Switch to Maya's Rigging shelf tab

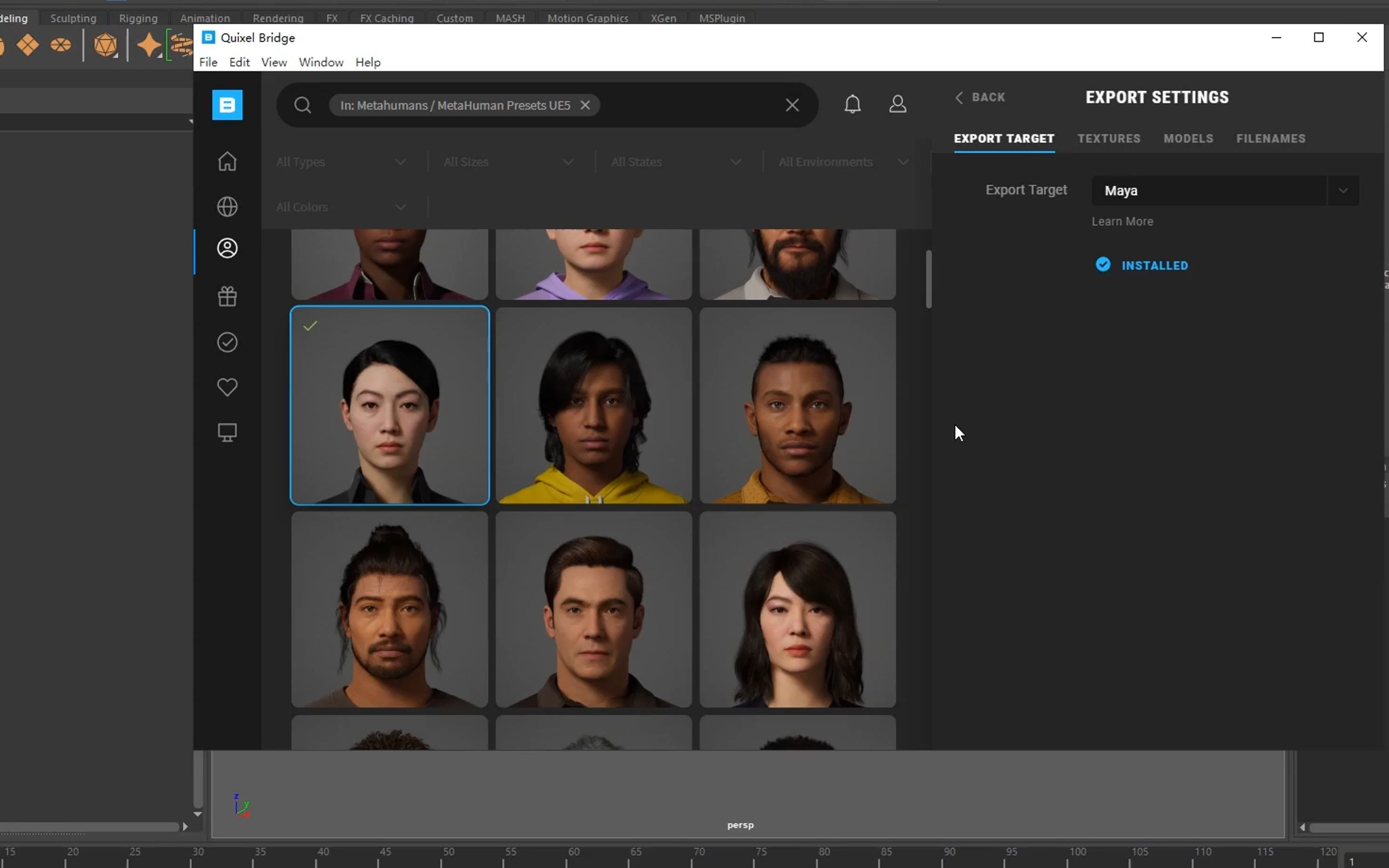(138, 18)
